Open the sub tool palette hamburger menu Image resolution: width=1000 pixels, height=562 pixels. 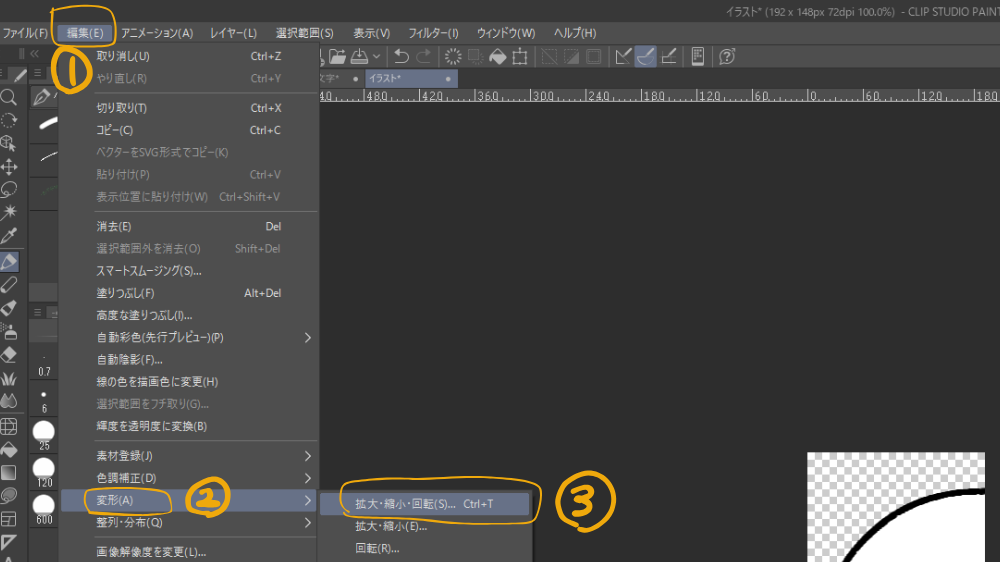point(38,73)
